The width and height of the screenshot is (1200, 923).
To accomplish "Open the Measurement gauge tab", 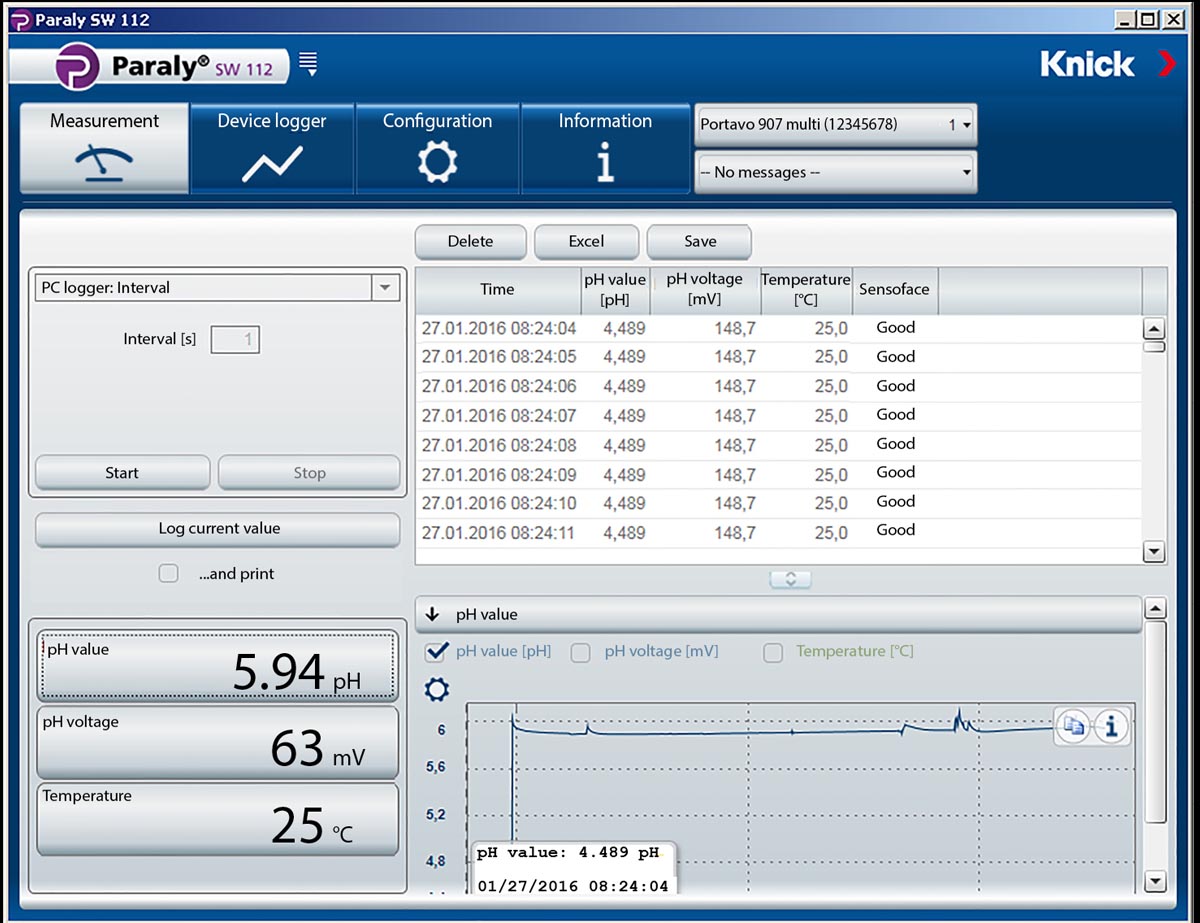I will point(104,148).
